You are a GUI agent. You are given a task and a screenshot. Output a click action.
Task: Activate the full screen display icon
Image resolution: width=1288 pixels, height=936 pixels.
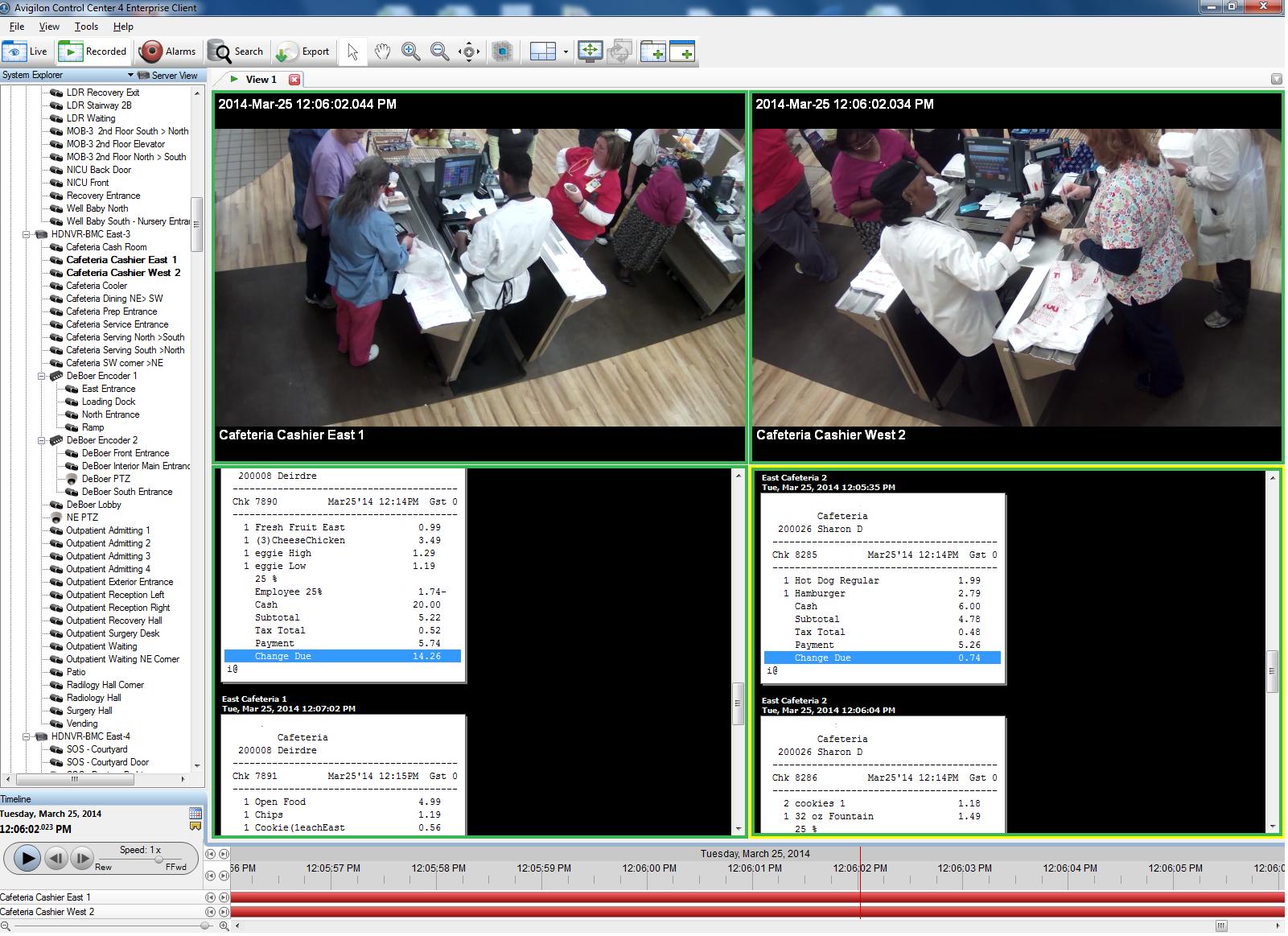click(590, 52)
